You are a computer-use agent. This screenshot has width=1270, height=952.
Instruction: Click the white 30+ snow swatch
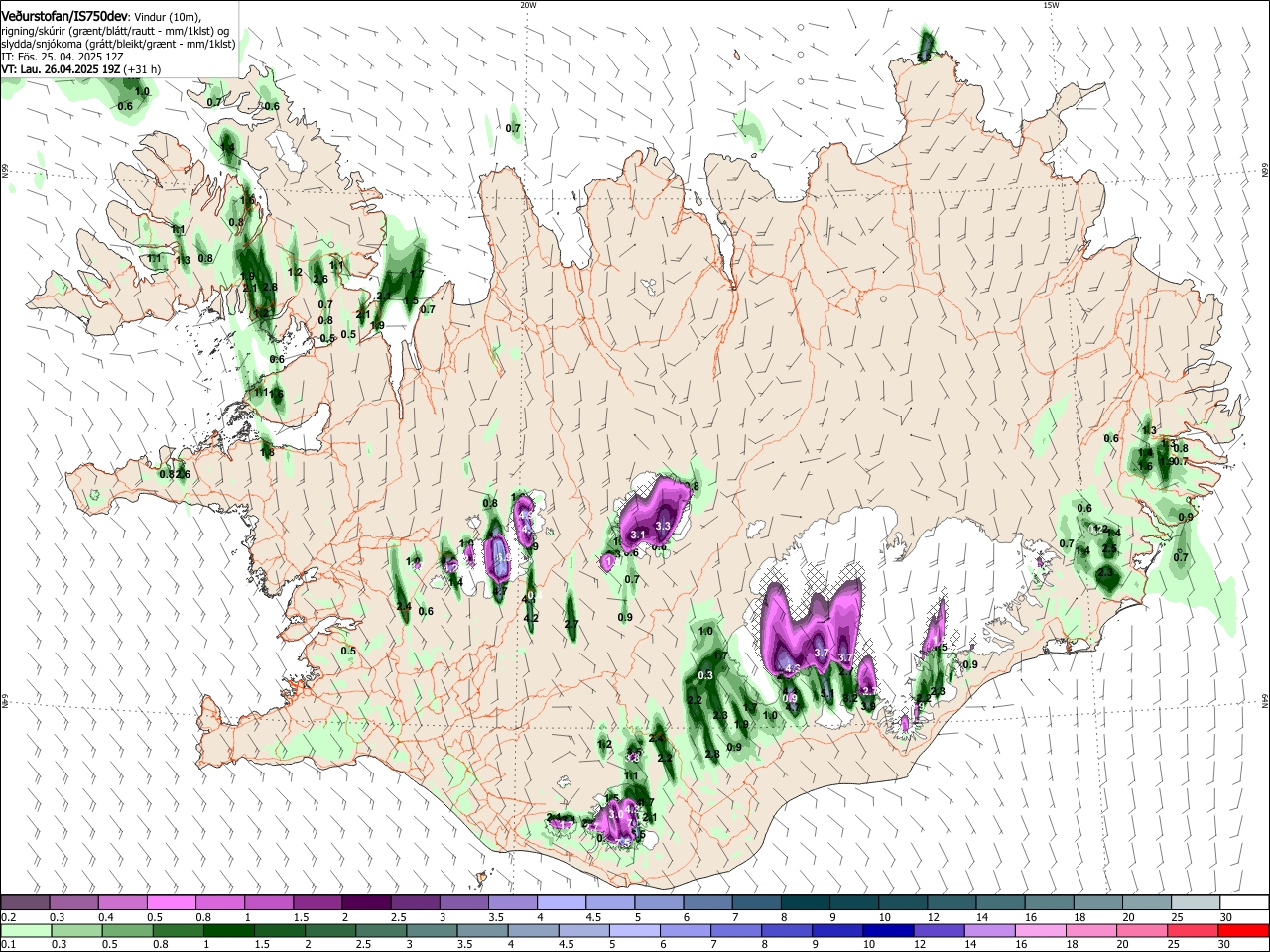coord(1245,902)
